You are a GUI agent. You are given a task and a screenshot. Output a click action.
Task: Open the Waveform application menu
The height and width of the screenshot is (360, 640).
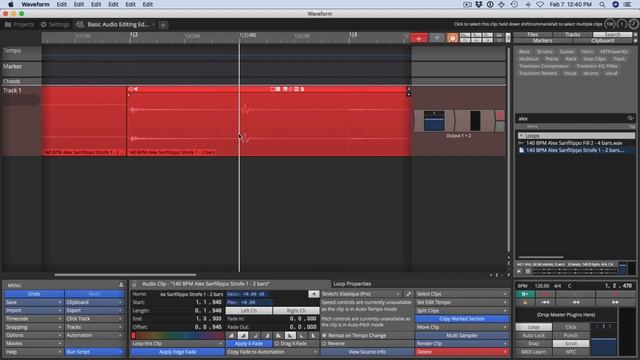36,4
